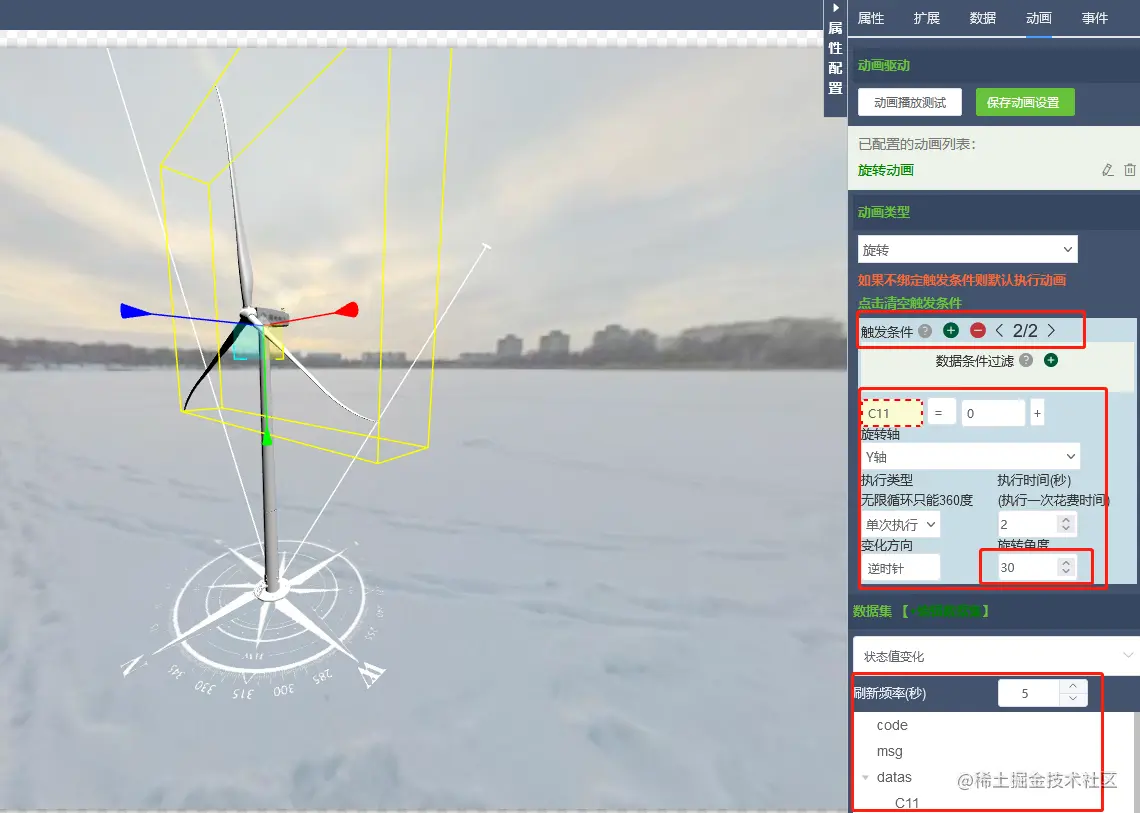The width and height of the screenshot is (1140, 813).
Task: Click the plus button beside condition value
Action: [x=1037, y=413]
